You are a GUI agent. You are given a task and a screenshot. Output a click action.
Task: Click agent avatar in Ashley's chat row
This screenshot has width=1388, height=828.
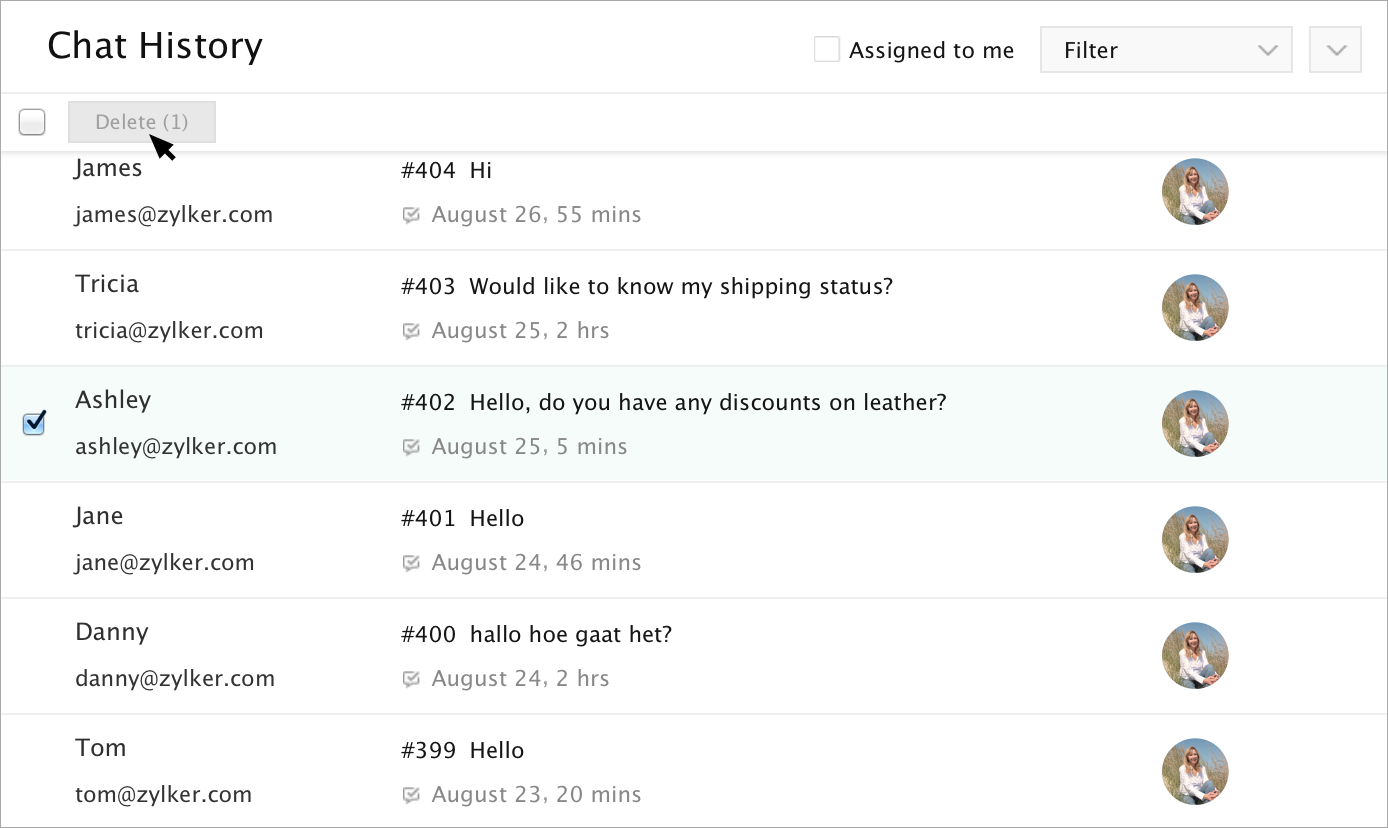click(x=1195, y=424)
